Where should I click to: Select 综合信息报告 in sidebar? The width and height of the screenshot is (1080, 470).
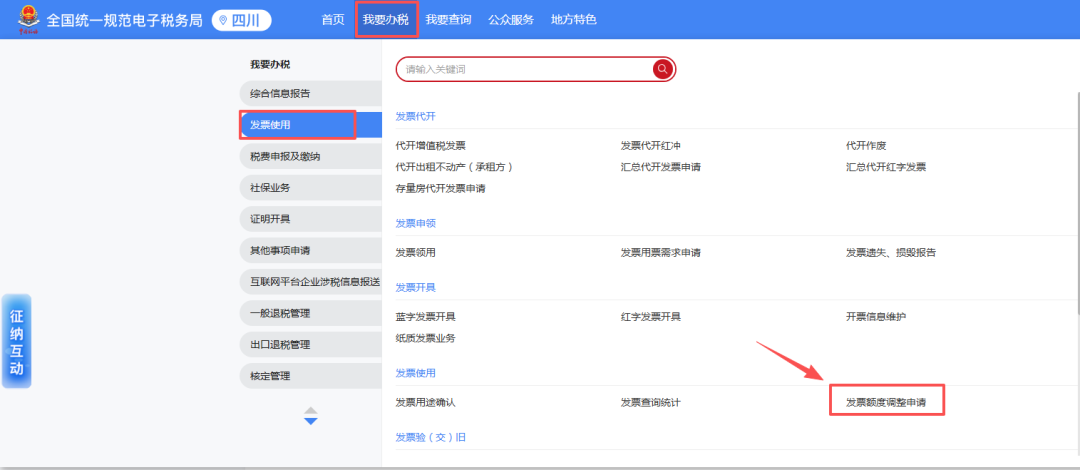pos(311,93)
